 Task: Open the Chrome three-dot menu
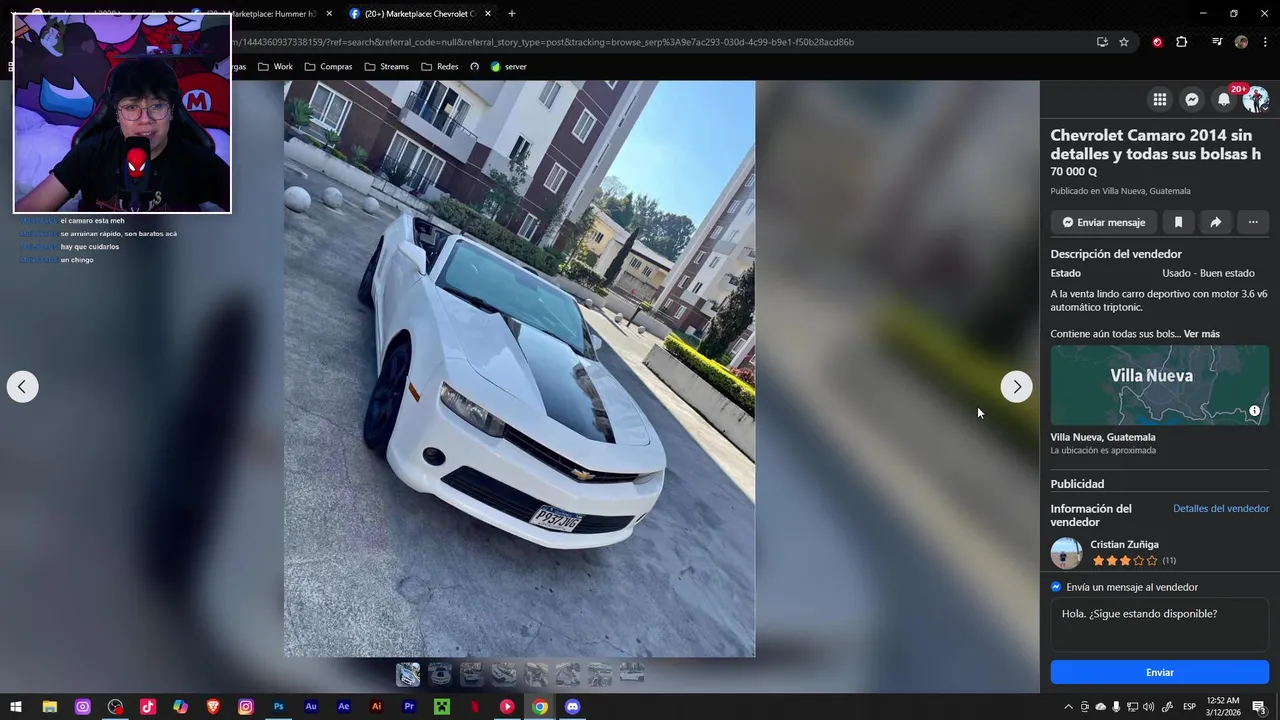[1265, 42]
